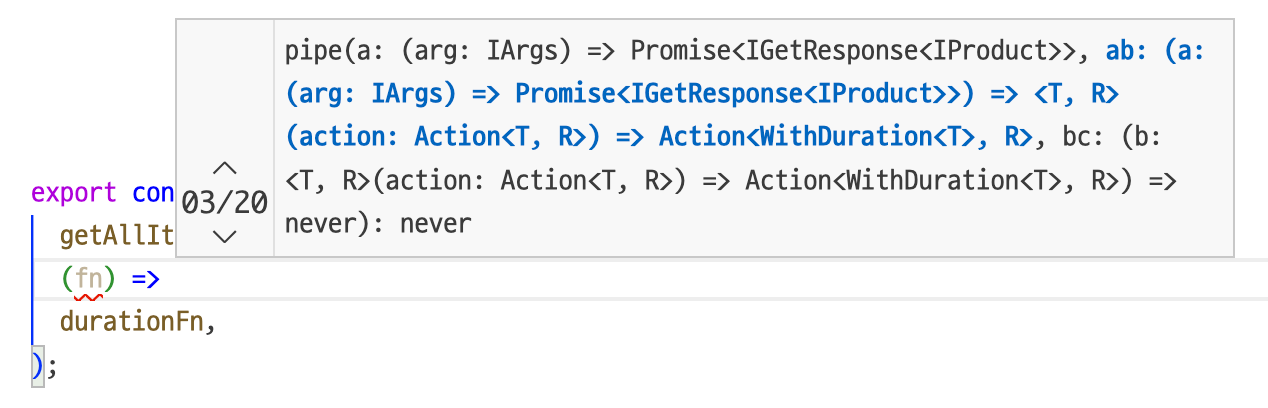Click the getAllIt code text
The height and width of the screenshot is (408, 1268).
117,236
